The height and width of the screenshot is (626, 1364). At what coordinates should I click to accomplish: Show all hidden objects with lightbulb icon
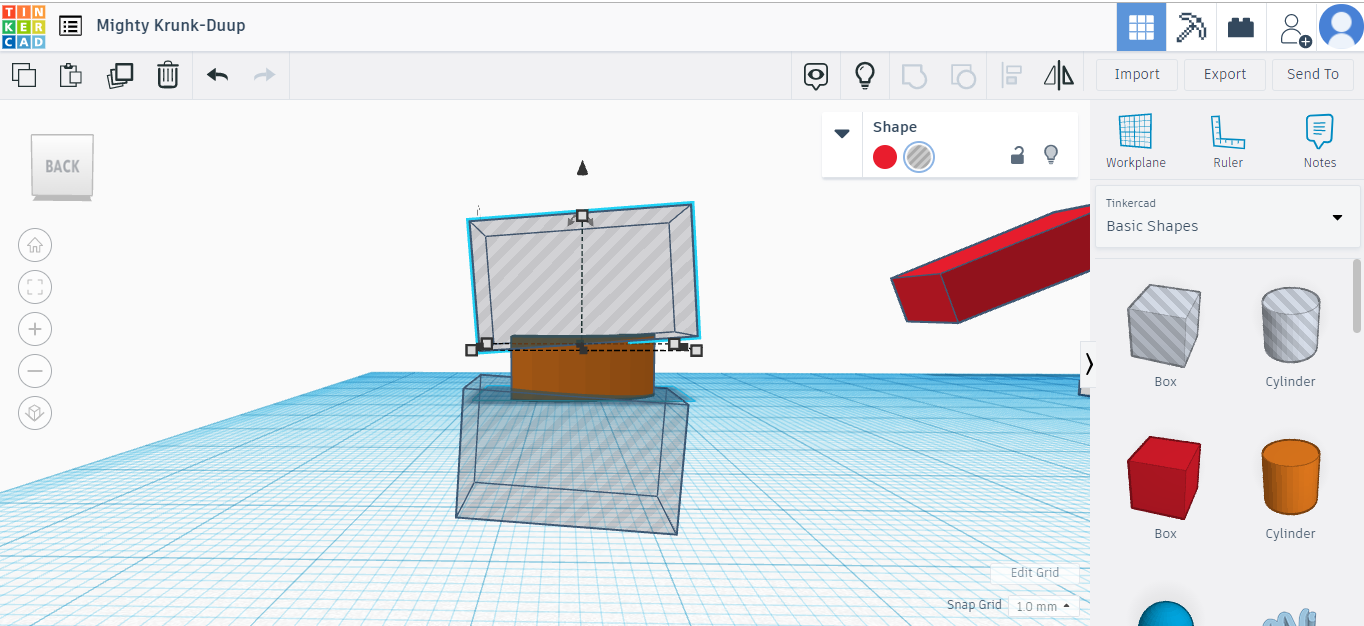coord(865,75)
